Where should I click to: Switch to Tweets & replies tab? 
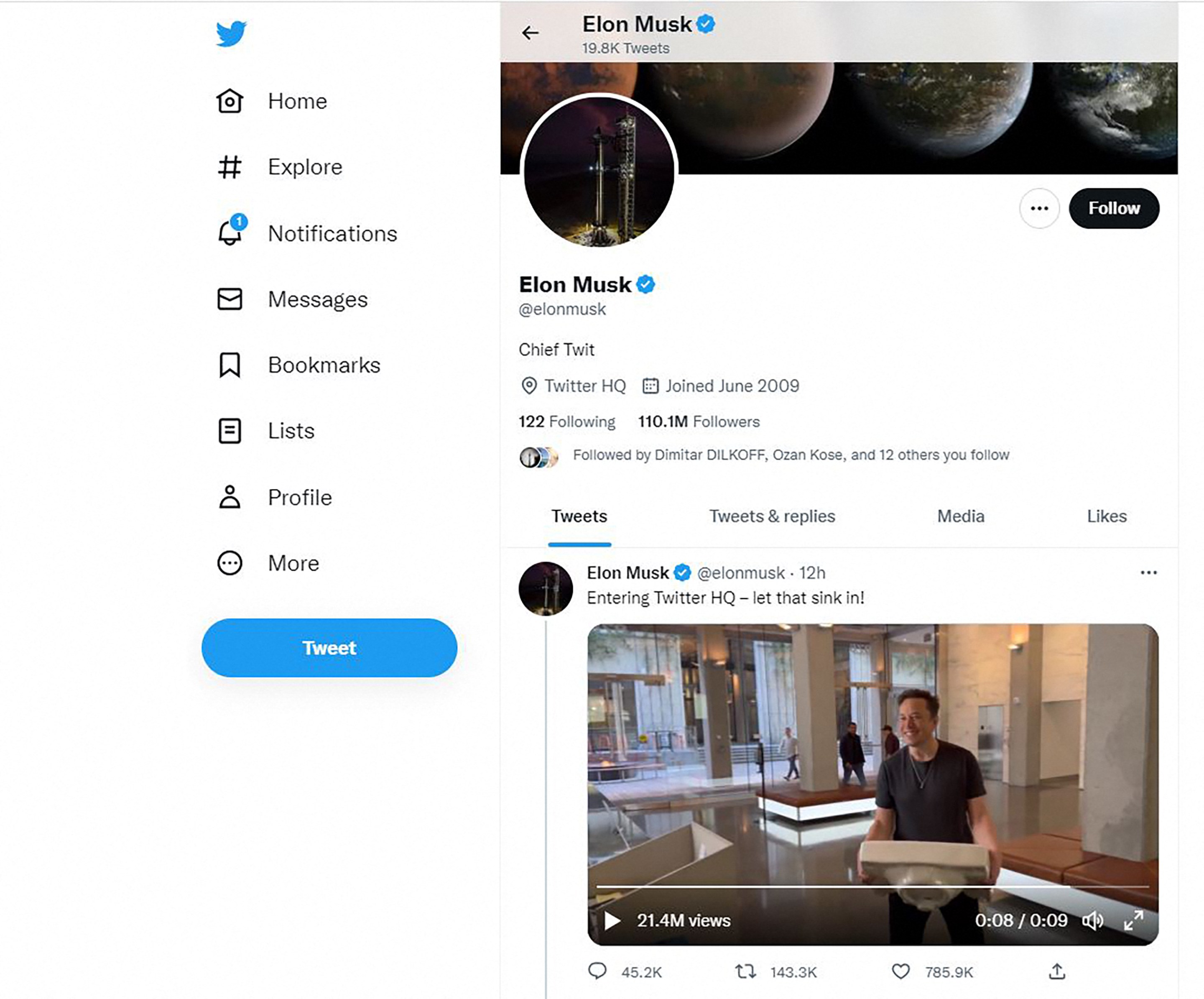pyautogui.click(x=770, y=516)
